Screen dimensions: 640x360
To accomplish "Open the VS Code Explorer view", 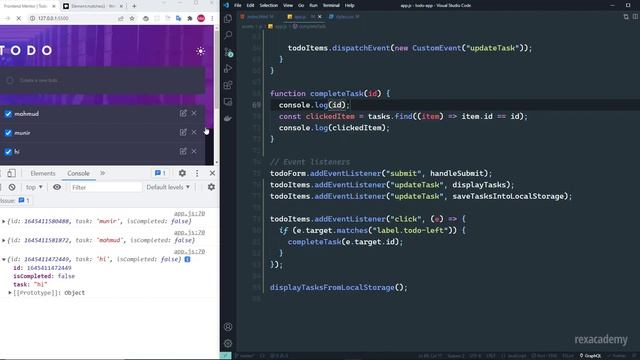I will click(228, 18).
